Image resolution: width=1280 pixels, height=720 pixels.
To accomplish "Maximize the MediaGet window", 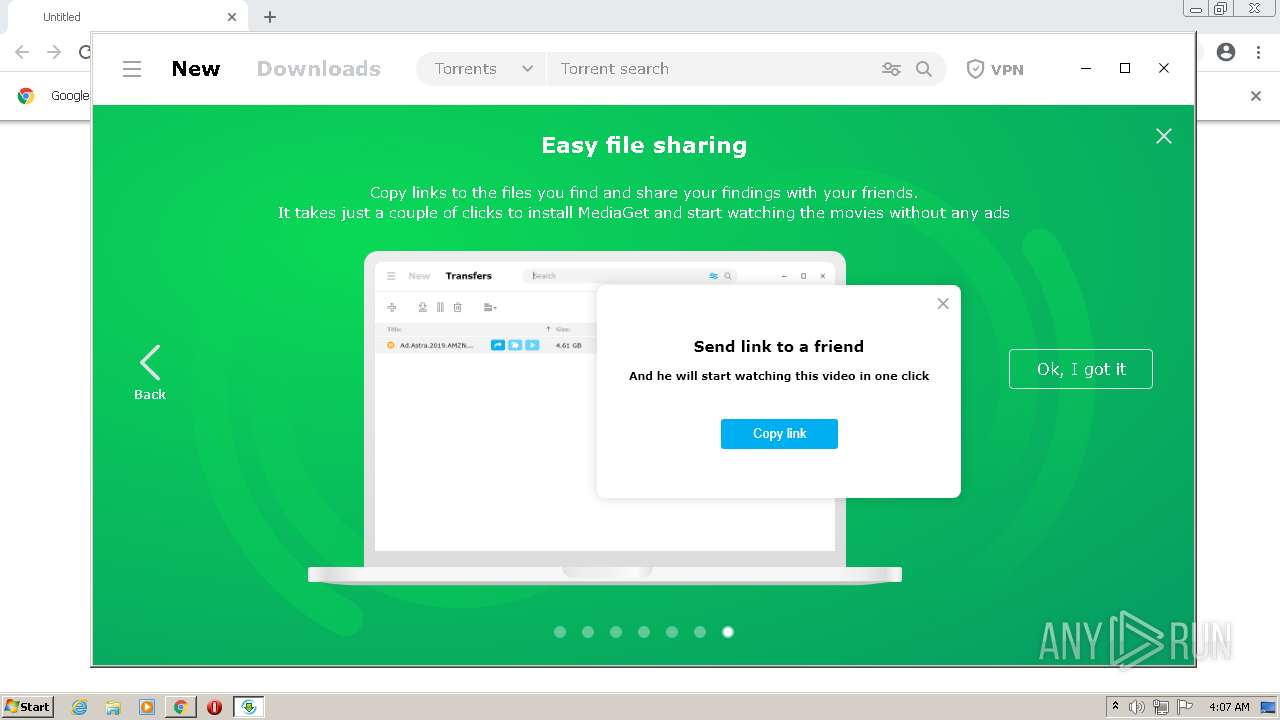I will [x=1125, y=68].
